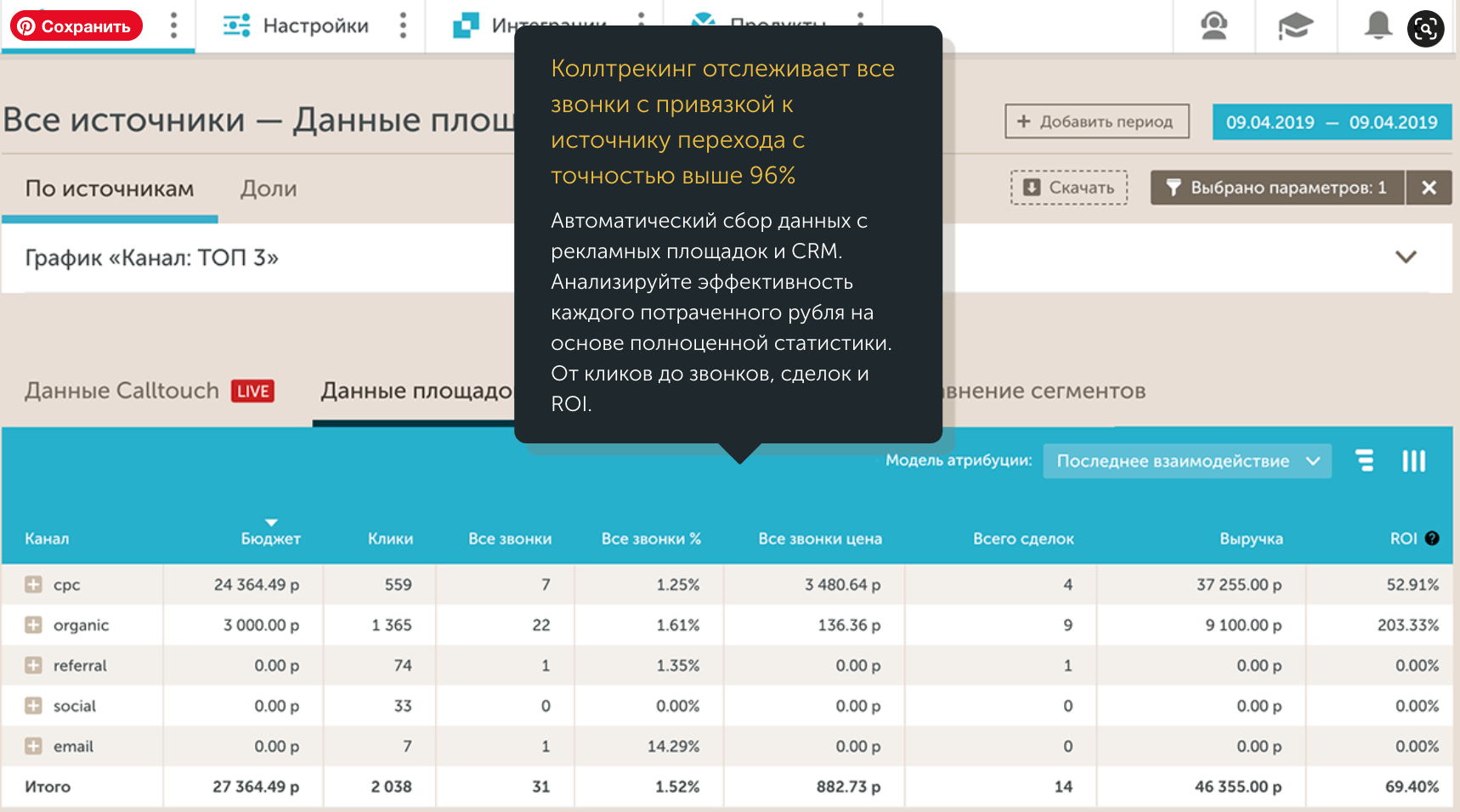Click the organic clicks value 1 365
1460x812 pixels.
(392, 625)
